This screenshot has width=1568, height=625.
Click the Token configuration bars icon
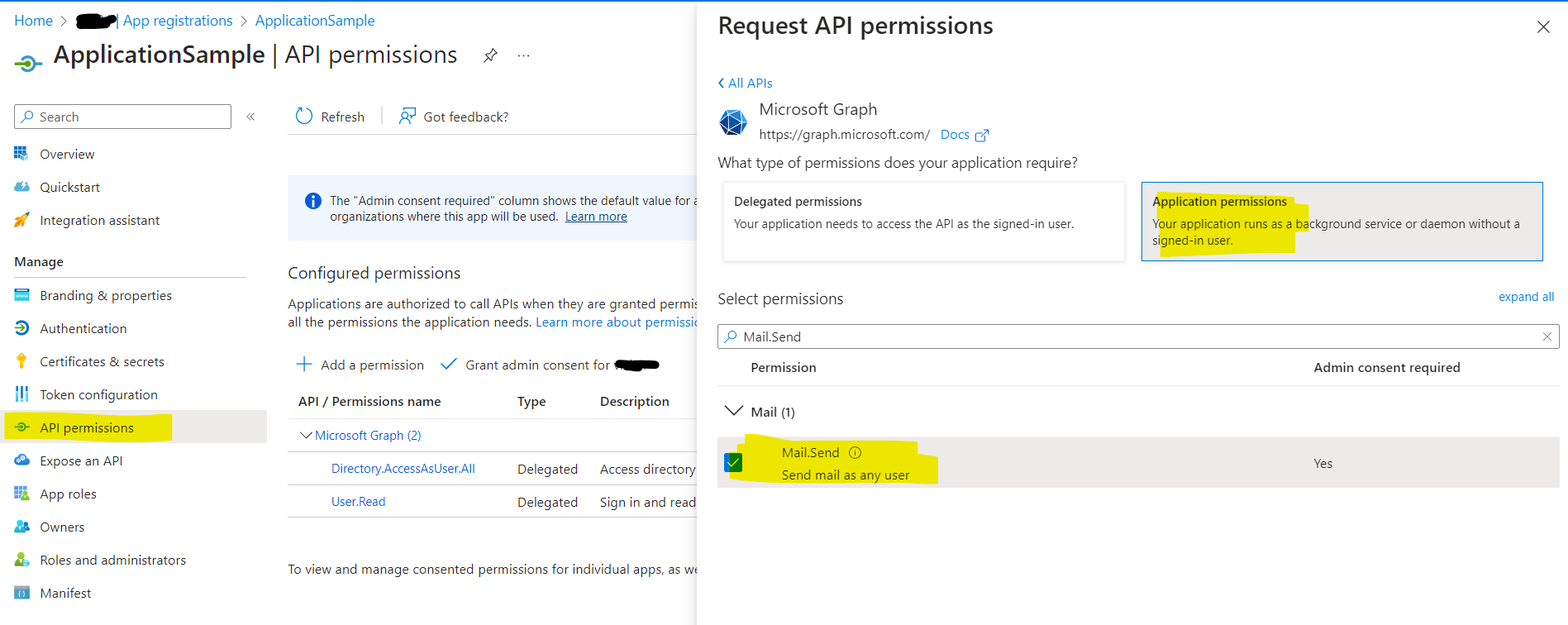coord(21,394)
